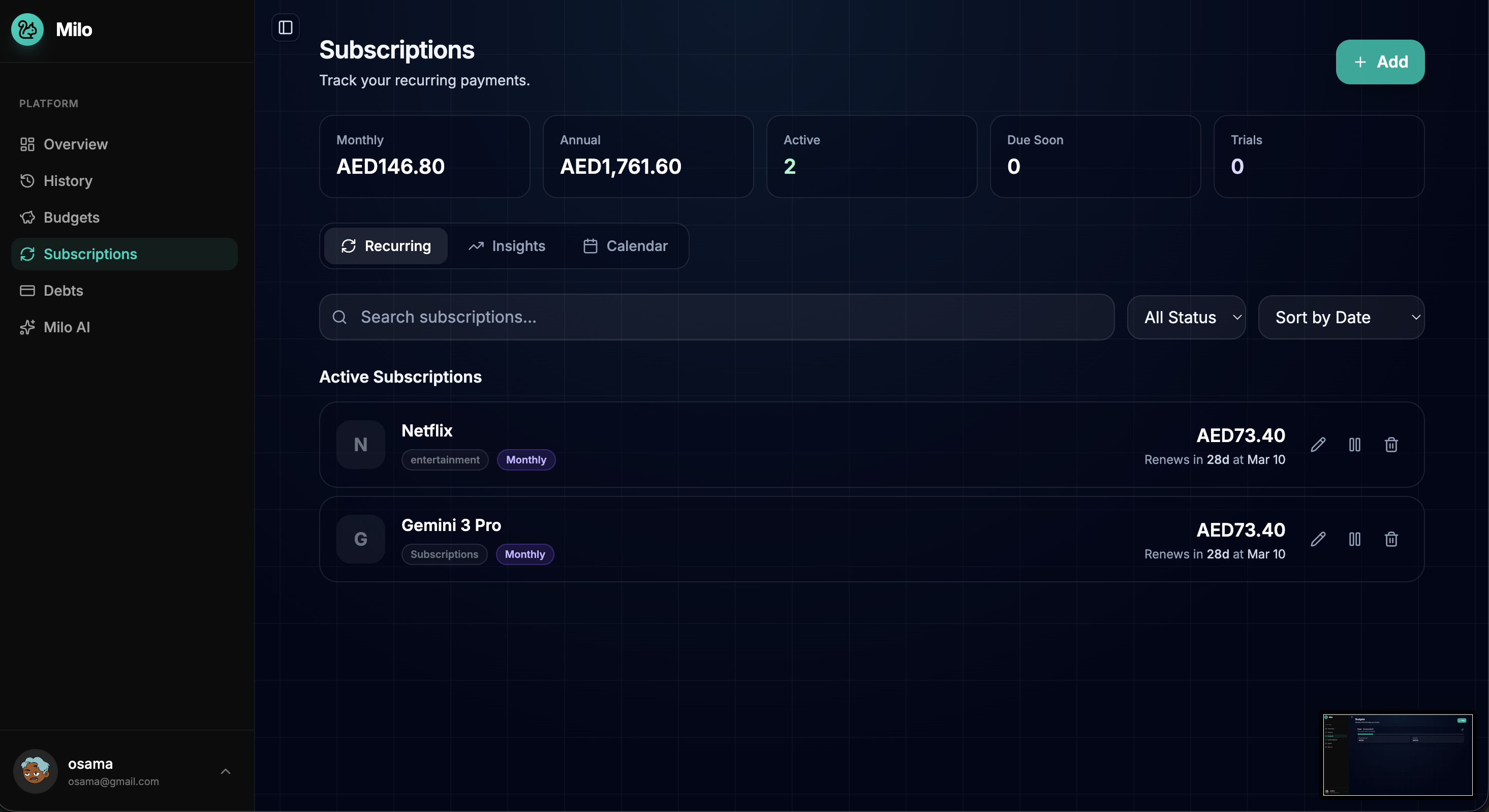The height and width of the screenshot is (812, 1489).
Task: Click the edit pencil icon for Netflix
Action: (1318, 445)
